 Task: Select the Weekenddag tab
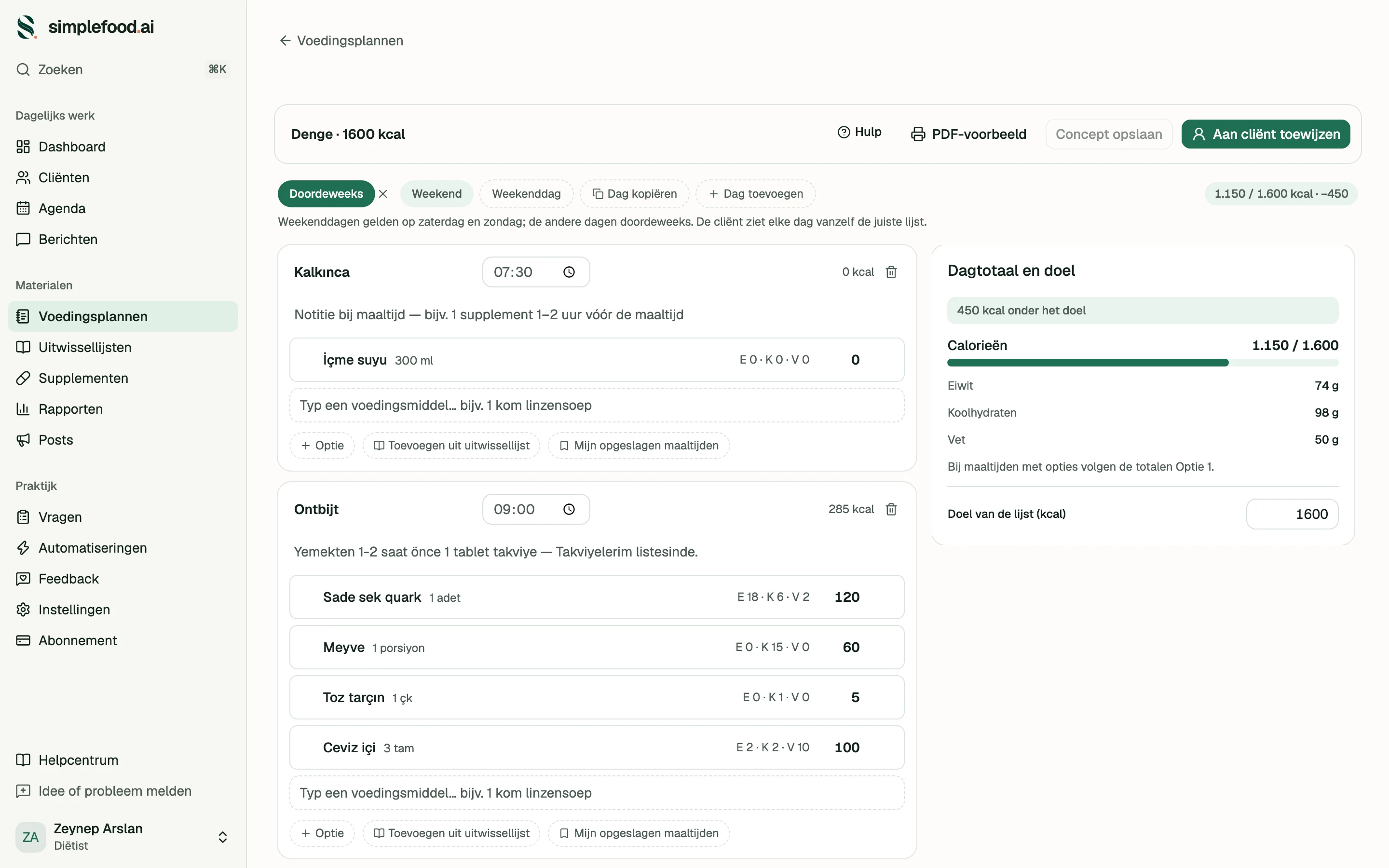pos(526,194)
